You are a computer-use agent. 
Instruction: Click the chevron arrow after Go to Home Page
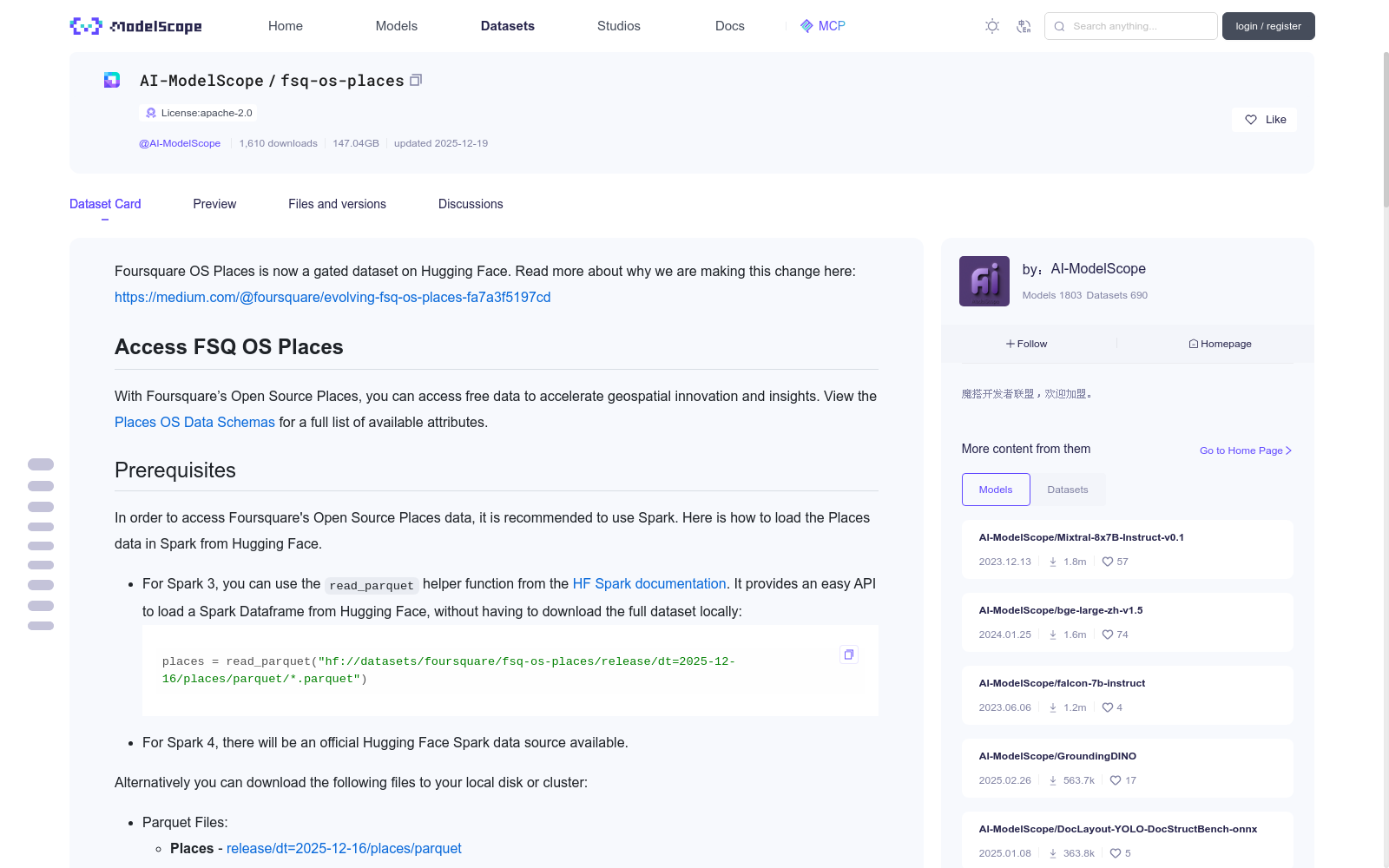pos(1288,450)
